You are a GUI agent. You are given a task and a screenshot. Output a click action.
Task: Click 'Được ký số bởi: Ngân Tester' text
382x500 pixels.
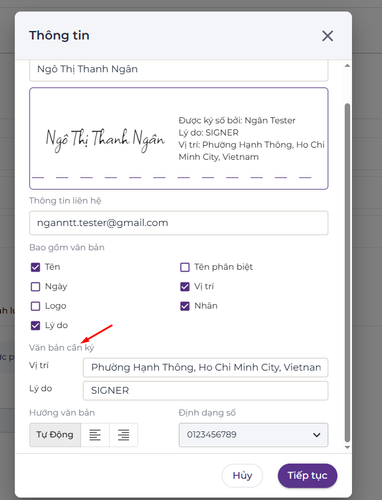pyautogui.click(x=237, y=120)
